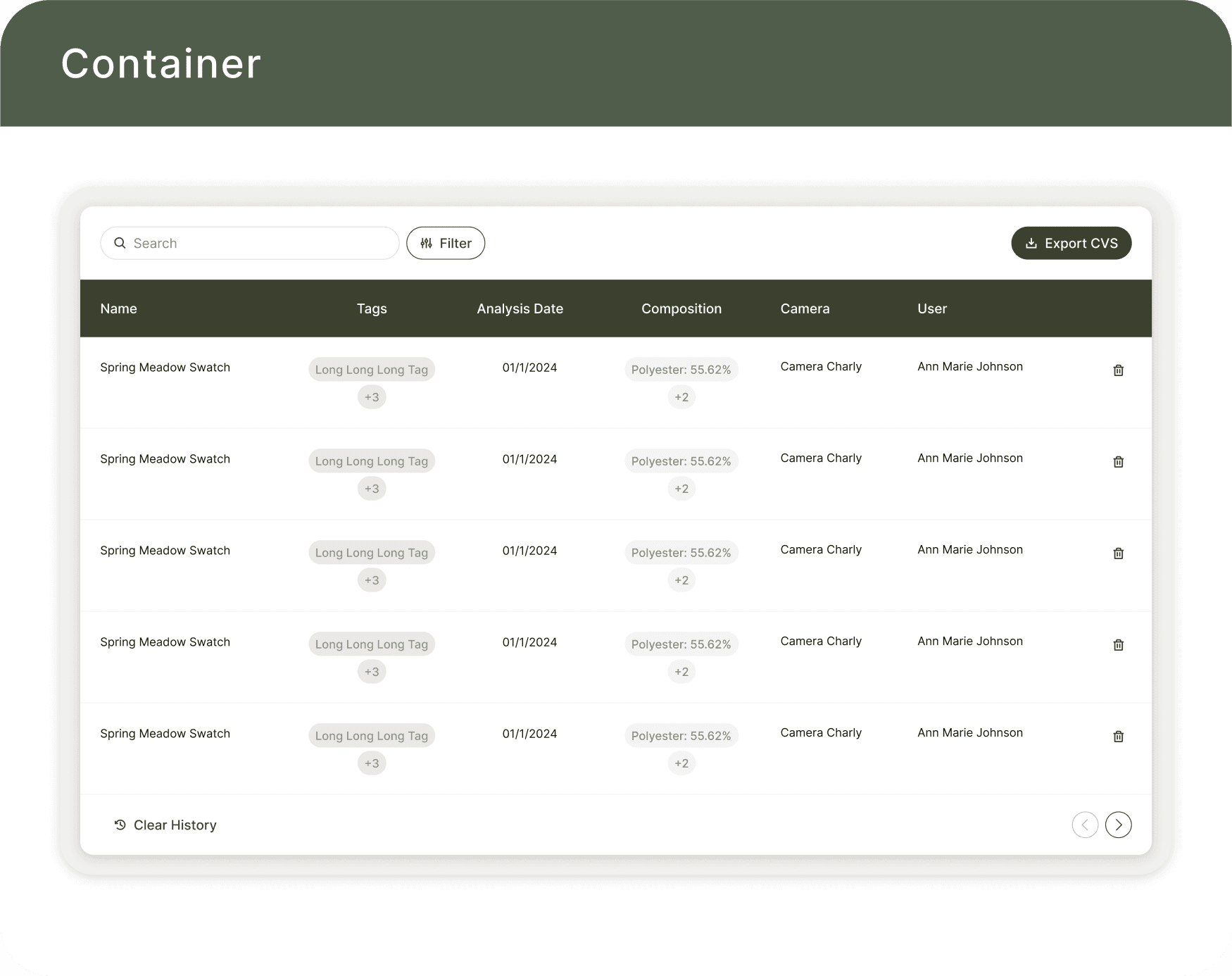Click the sliders icon in the Filter button
This screenshot has width=1232, height=976.
point(426,243)
